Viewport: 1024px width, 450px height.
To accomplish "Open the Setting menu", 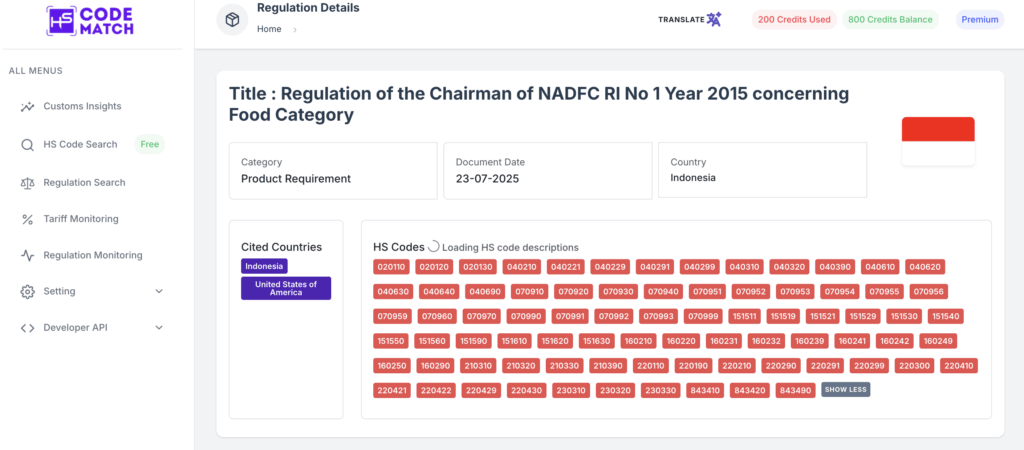I will [59, 291].
